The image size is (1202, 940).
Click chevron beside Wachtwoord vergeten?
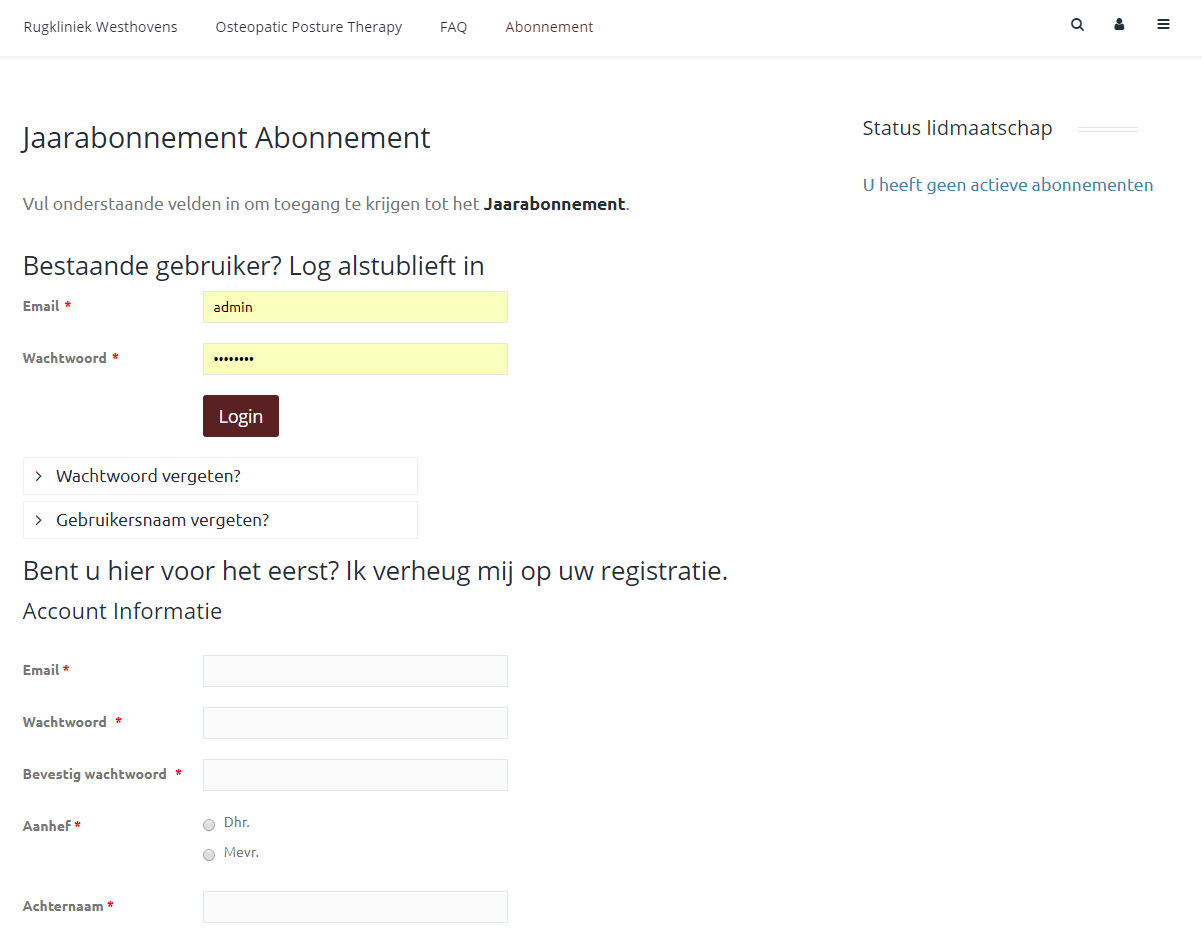39,476
